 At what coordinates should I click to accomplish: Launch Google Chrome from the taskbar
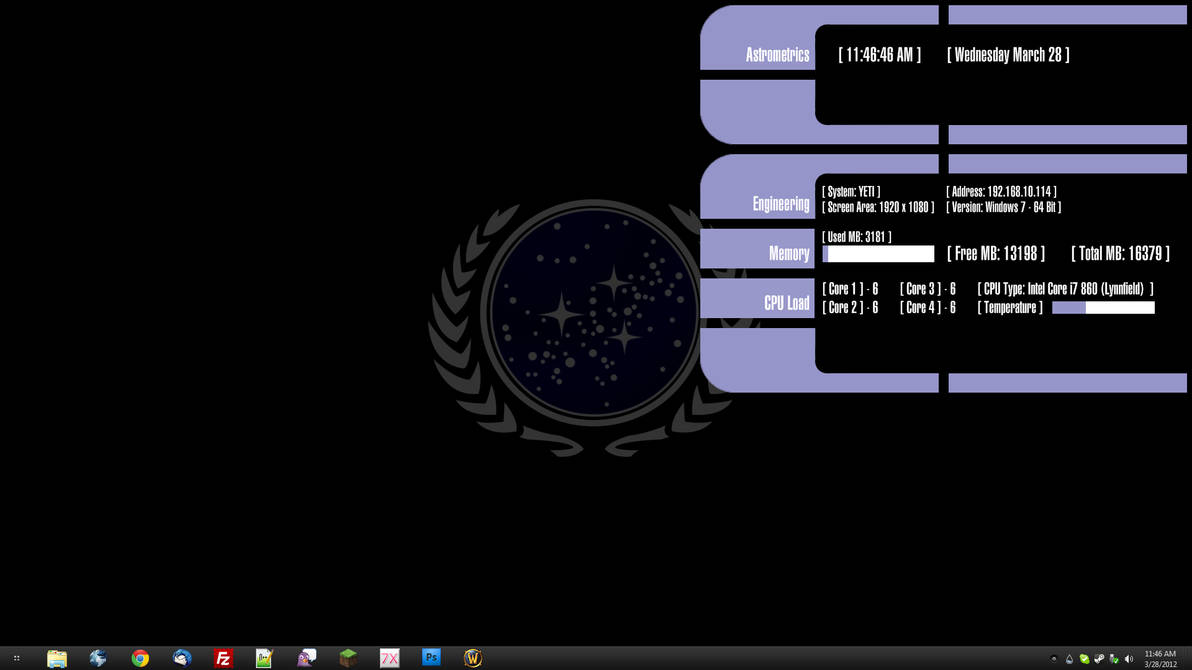[x=140, y=658]
